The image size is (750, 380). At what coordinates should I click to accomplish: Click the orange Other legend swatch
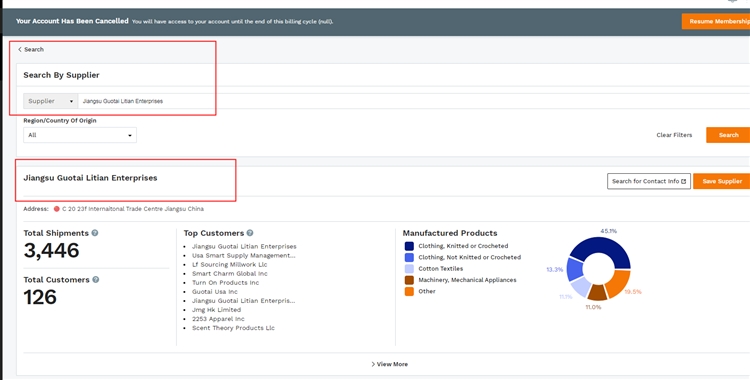click(409, 291)
